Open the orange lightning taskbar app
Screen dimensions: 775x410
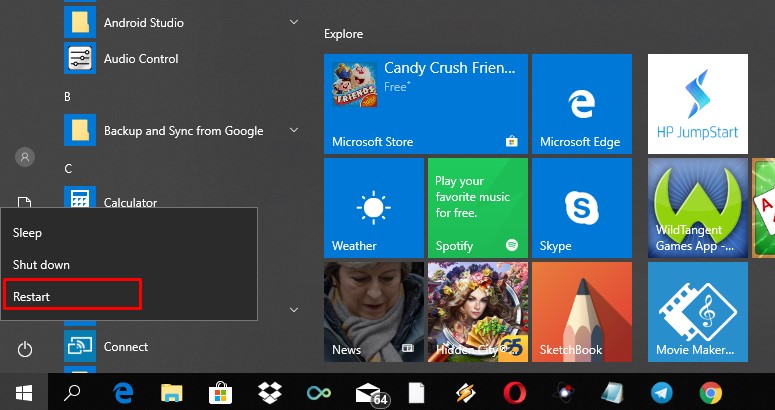(465, 393)
